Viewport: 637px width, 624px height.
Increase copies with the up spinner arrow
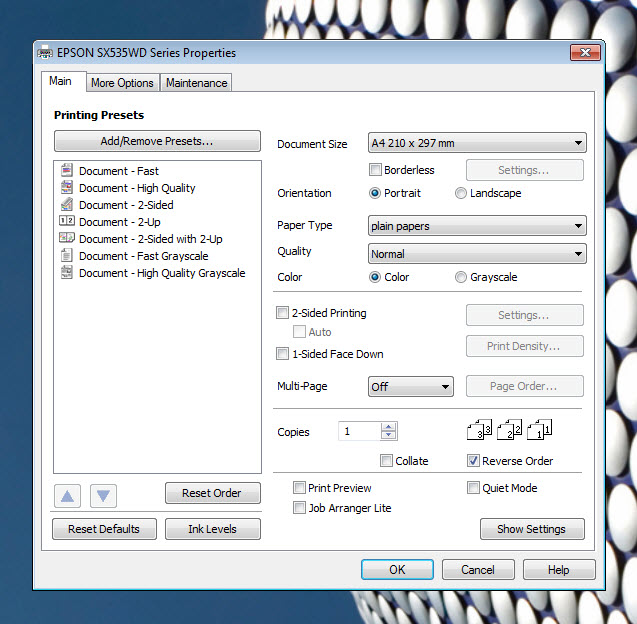[x=389, y=427]
